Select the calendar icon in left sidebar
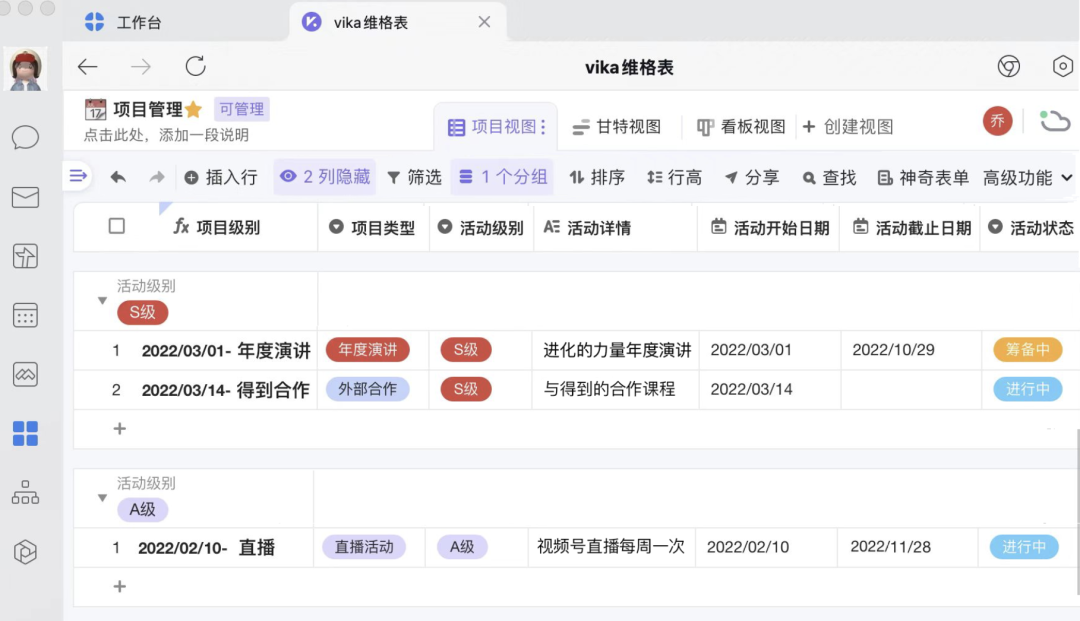The image size is (1080, 621). [26, 316]
